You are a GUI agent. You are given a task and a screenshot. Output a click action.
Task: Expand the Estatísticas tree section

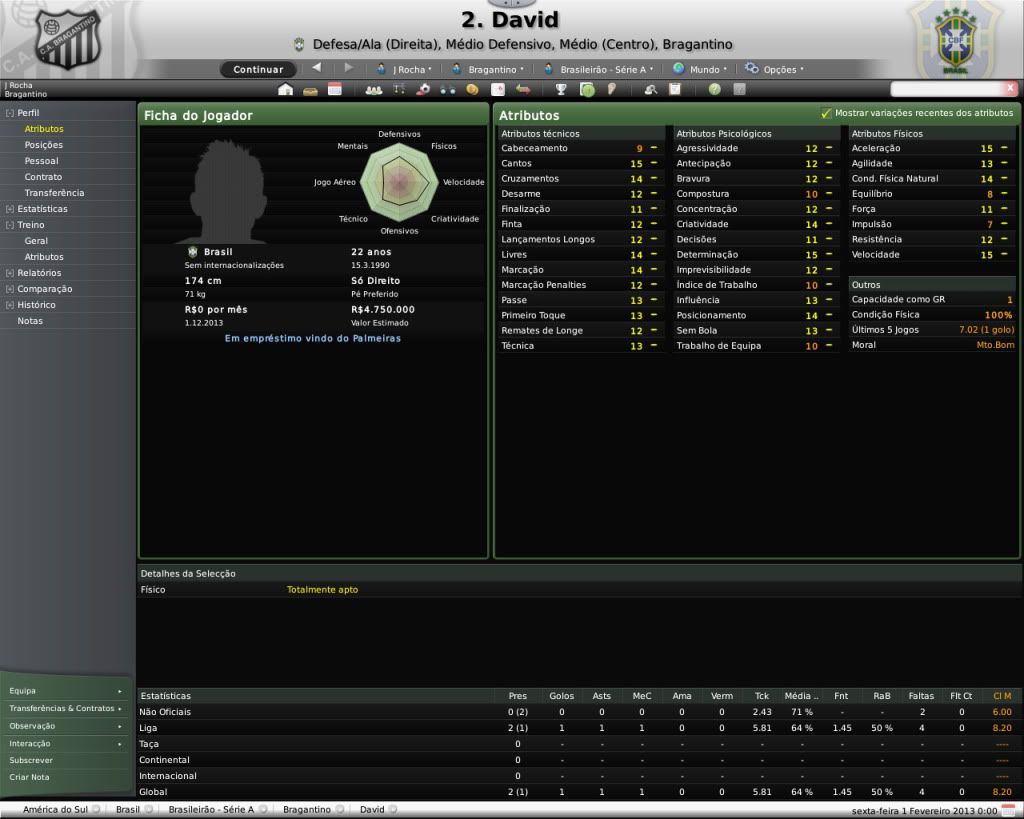click(x=10, y=209)
